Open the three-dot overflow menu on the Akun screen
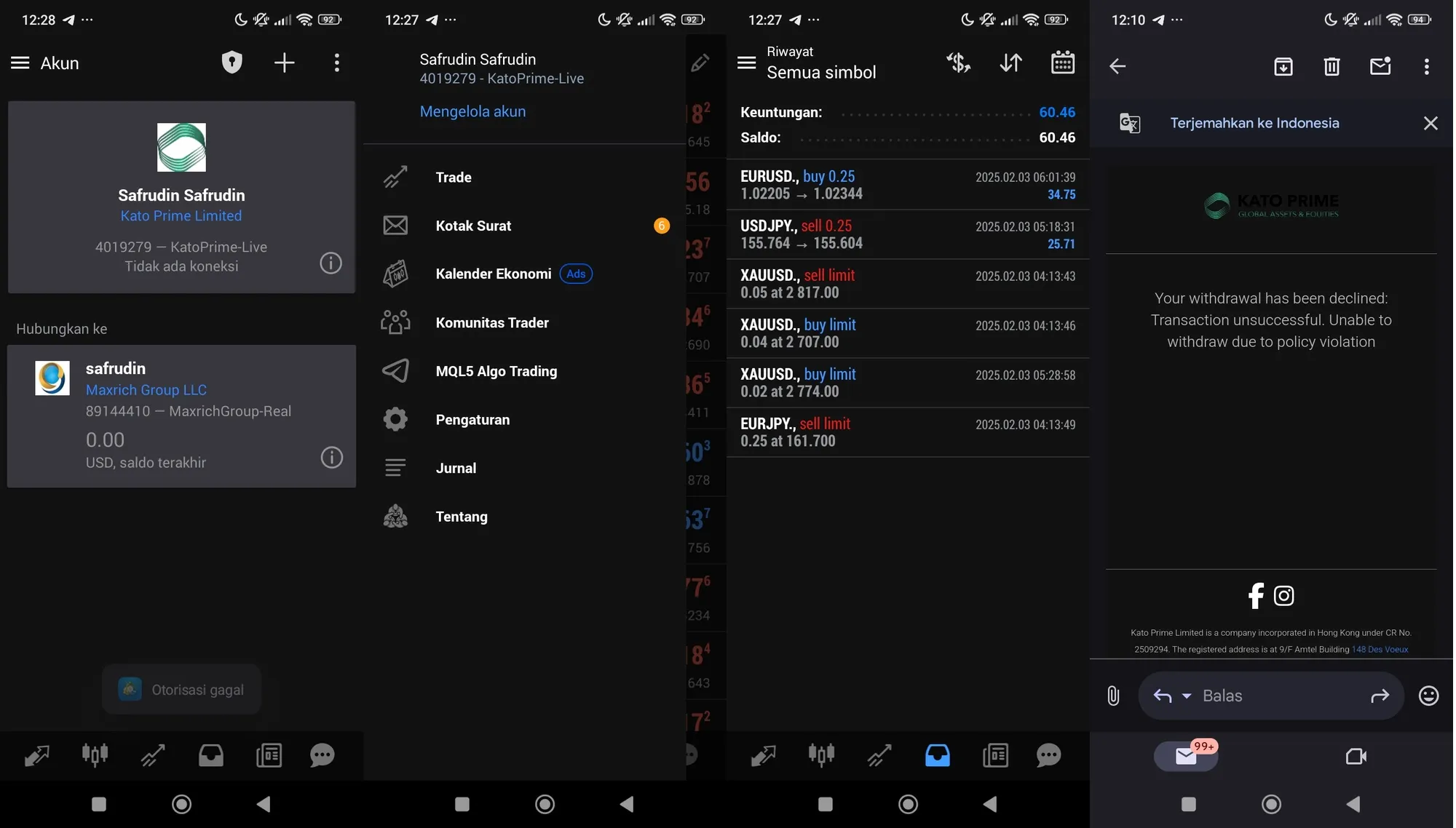Viewport: 1456px width, 828px height. click(336, 63)
